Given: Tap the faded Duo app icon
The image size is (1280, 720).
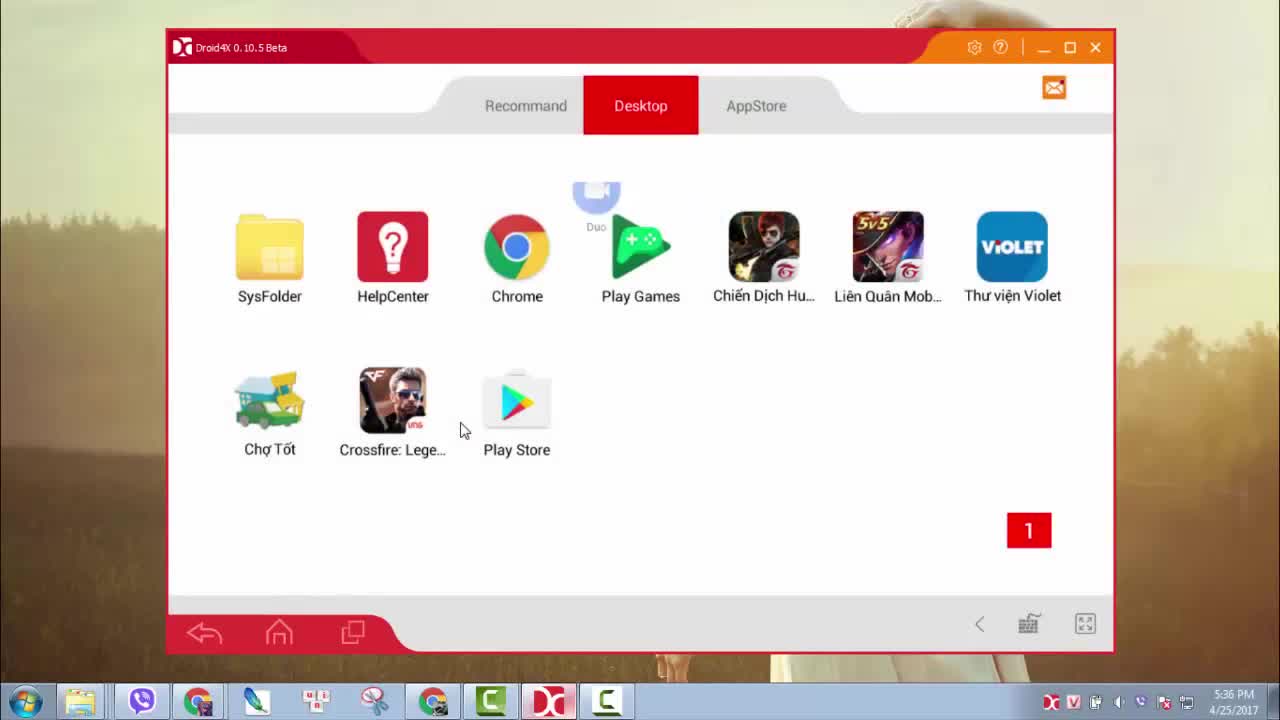Looking at the screenshot, I should 596,200.
